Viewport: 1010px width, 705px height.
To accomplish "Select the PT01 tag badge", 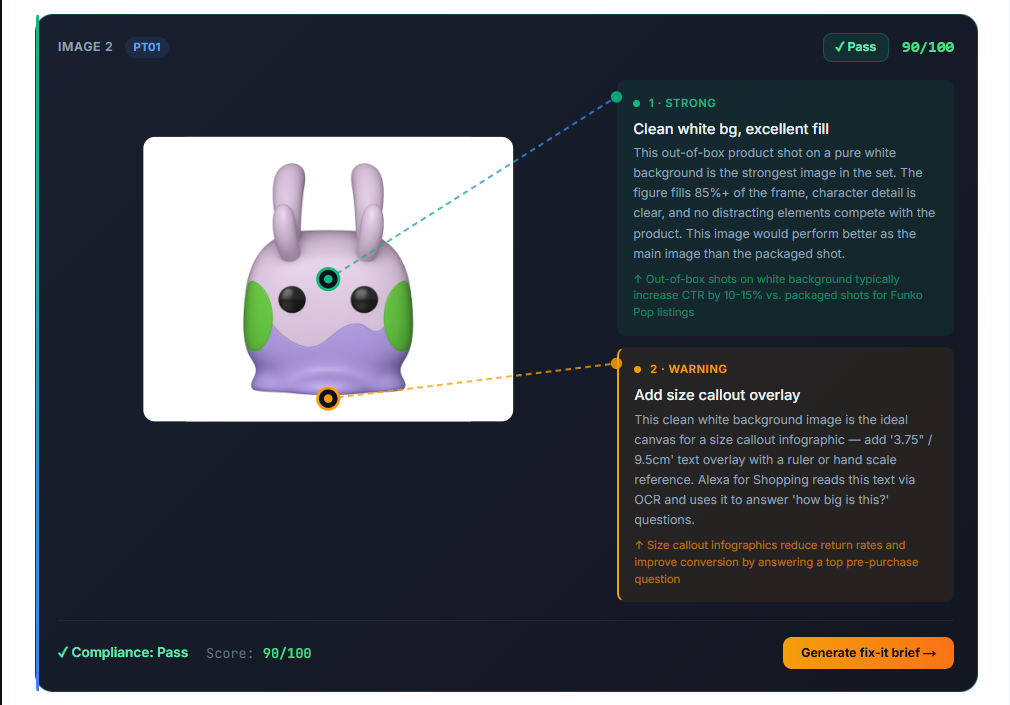I will coord(147,47).
